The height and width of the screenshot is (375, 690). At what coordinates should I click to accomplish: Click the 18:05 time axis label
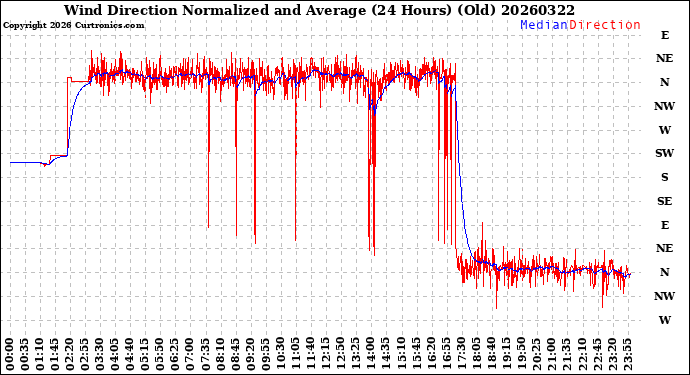pos(476,355)
